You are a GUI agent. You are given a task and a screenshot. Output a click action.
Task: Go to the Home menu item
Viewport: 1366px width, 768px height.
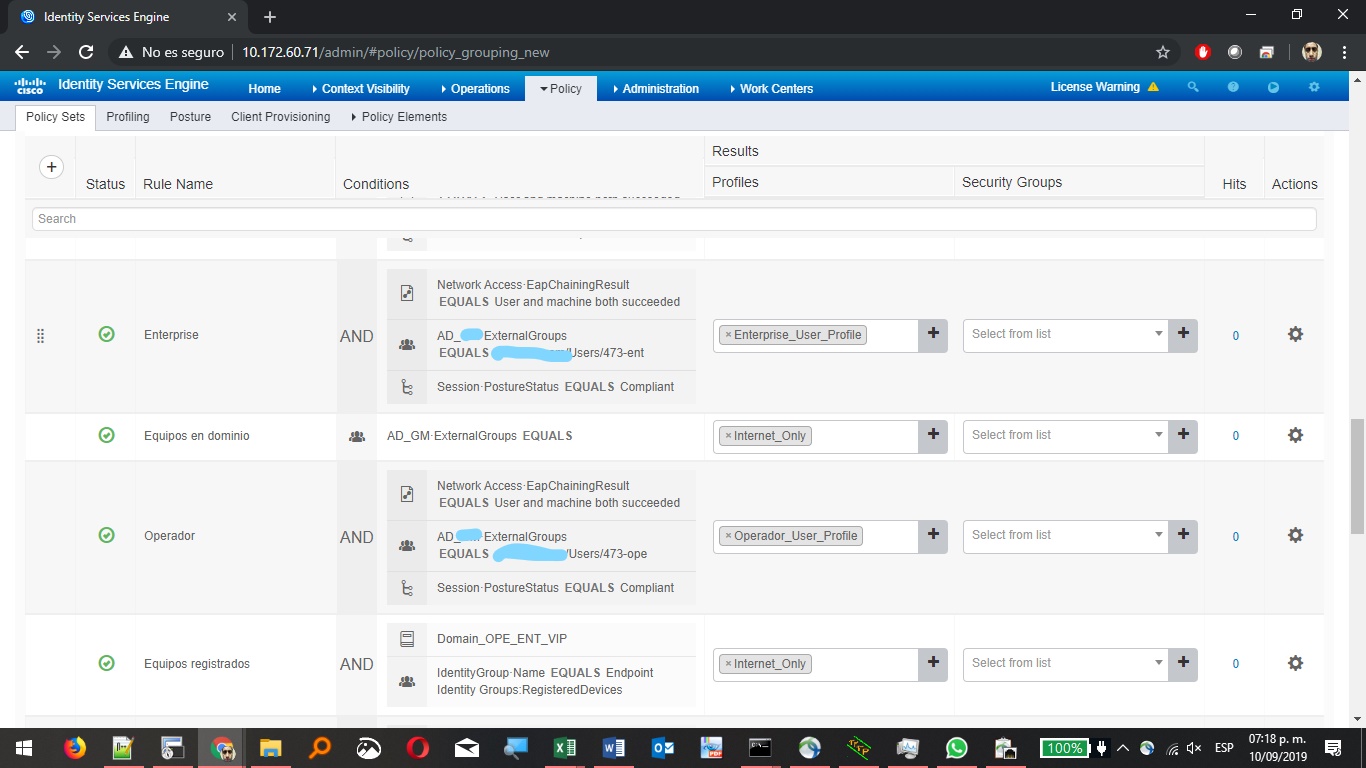264,89
